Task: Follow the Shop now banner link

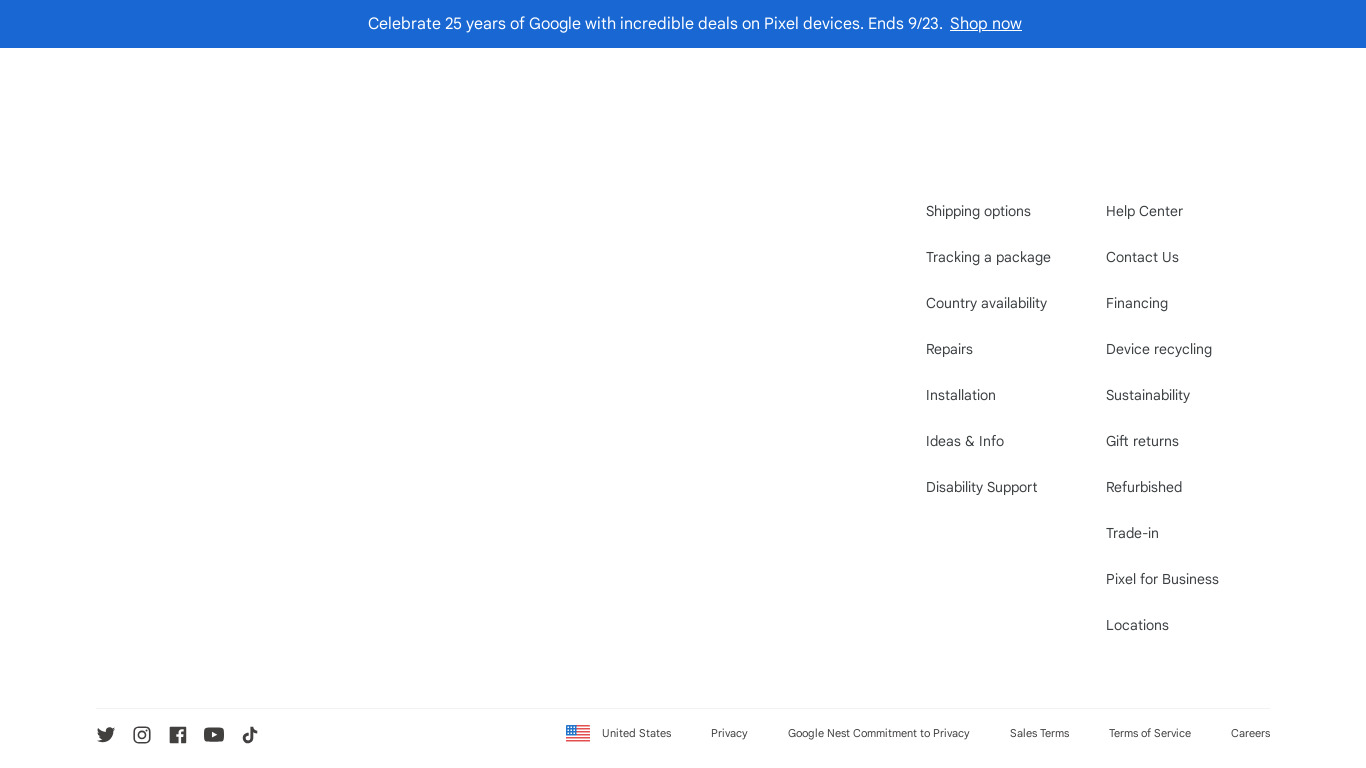Action: pyautogui.click(x=986, y=23)
